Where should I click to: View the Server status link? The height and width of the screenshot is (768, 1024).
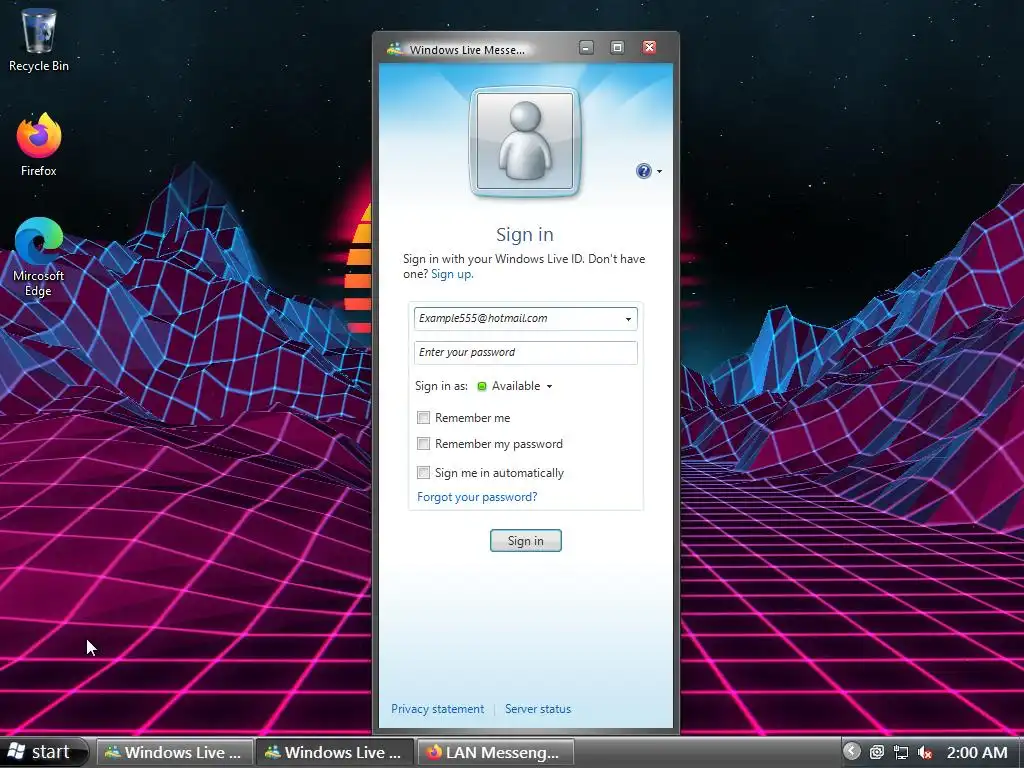pos(537,709)
